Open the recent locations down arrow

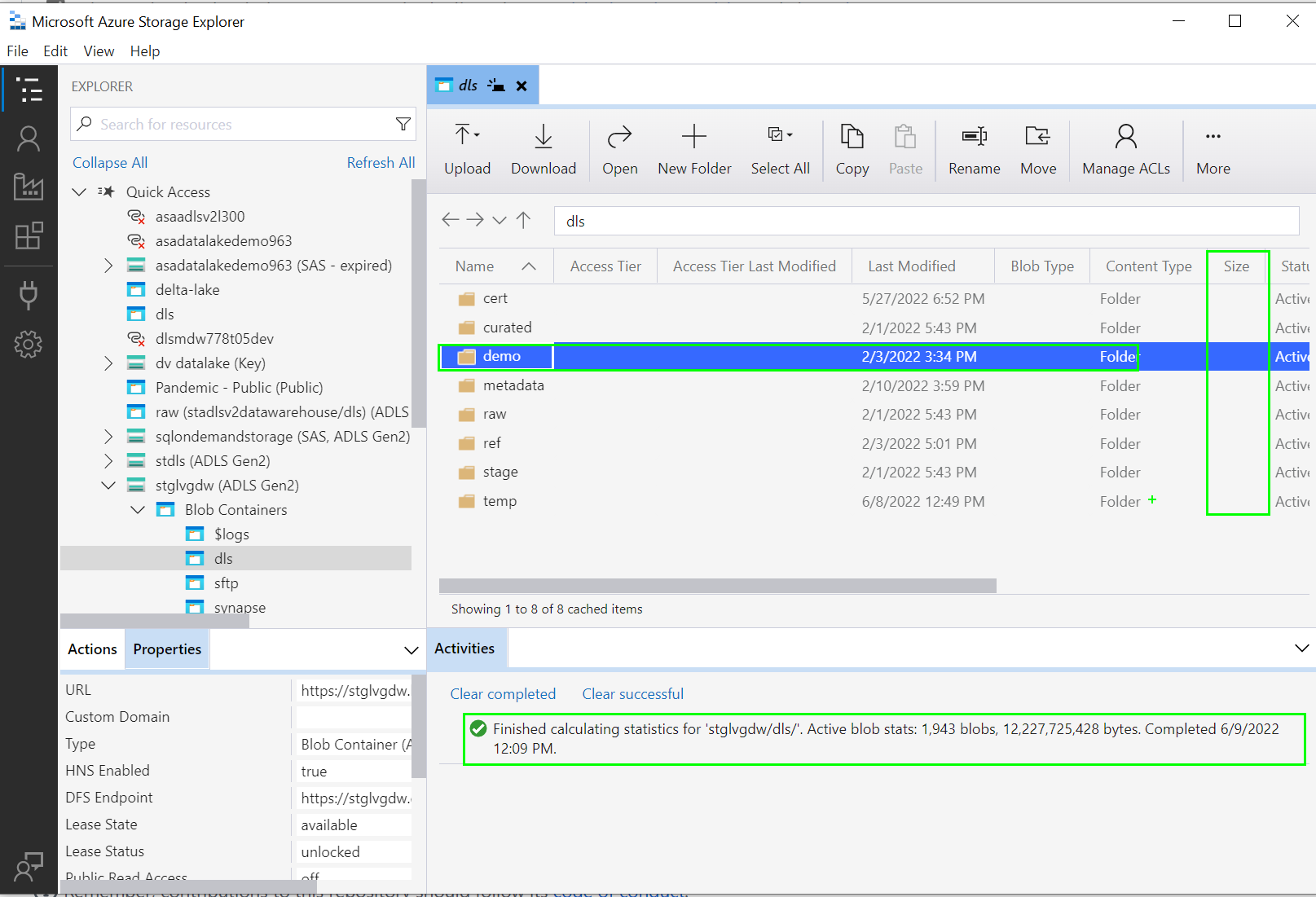[x=500, y=220]
